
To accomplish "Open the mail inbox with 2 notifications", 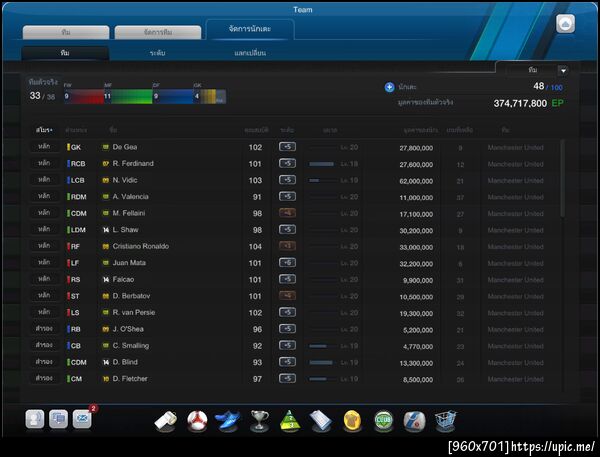I will tap(82, 419).
